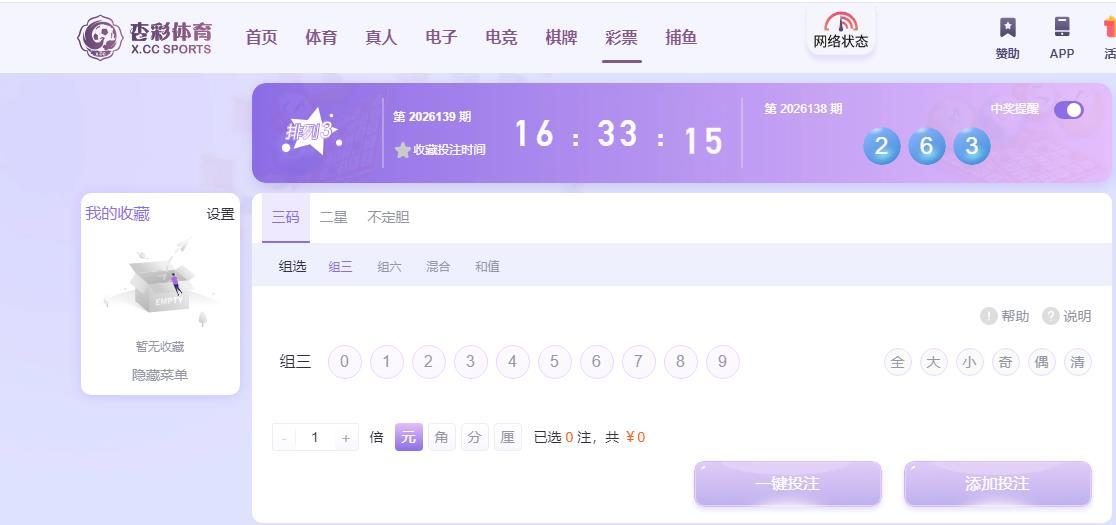The height and width of the screenshot is (525, 1116).
Task: Select number ball 2 in 组三 row
Action: coord(428,362)
